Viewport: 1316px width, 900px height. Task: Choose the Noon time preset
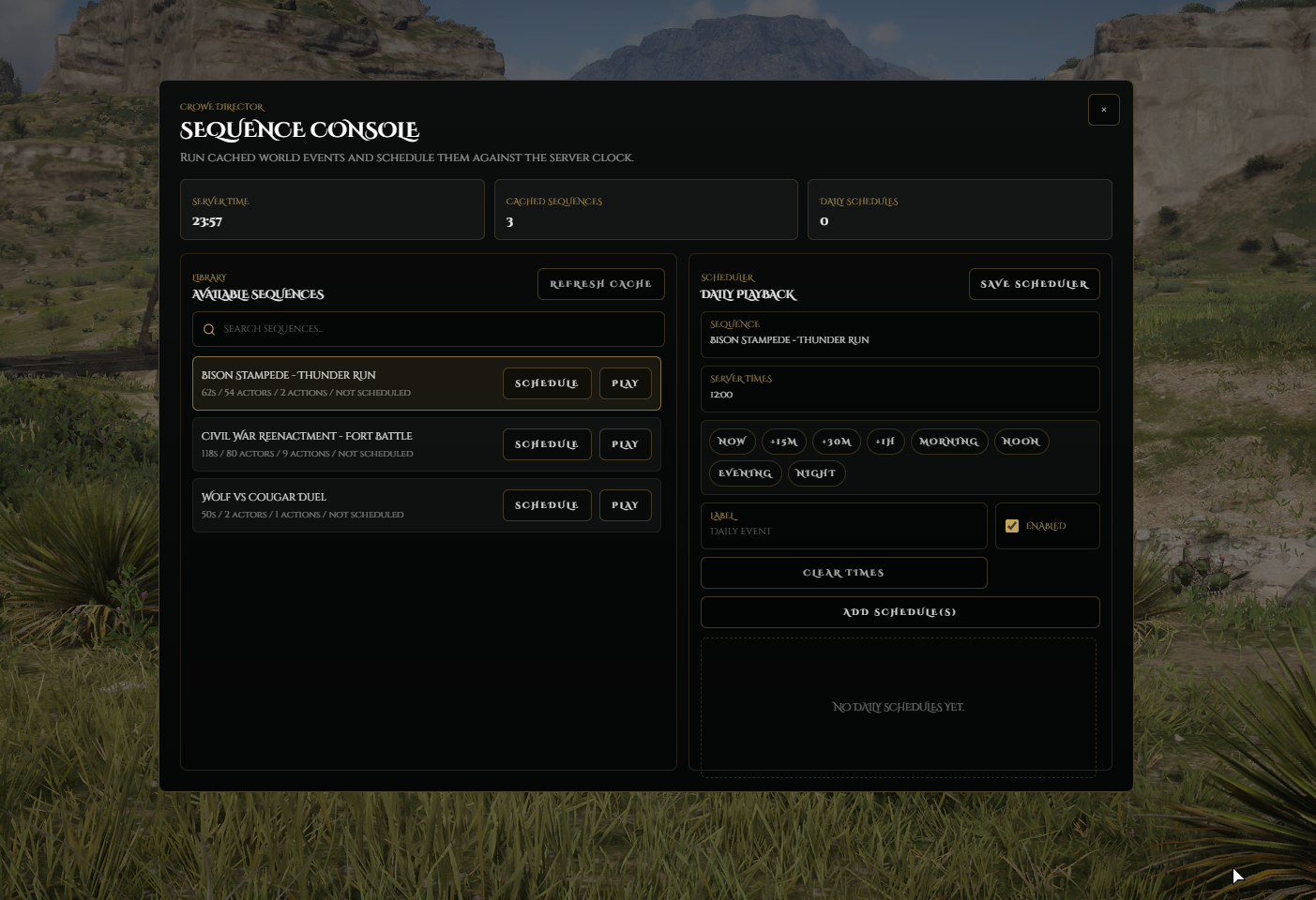point(1021,442)
